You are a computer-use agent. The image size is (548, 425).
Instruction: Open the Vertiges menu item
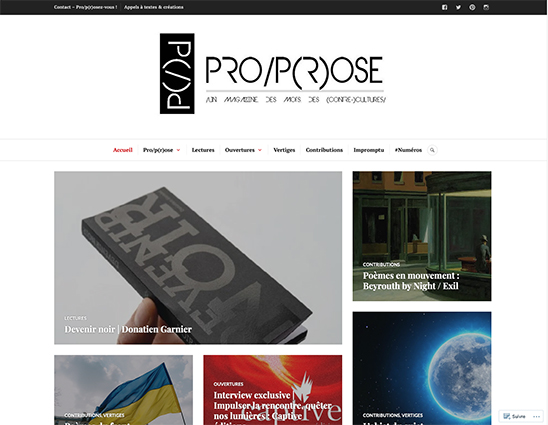284,150
